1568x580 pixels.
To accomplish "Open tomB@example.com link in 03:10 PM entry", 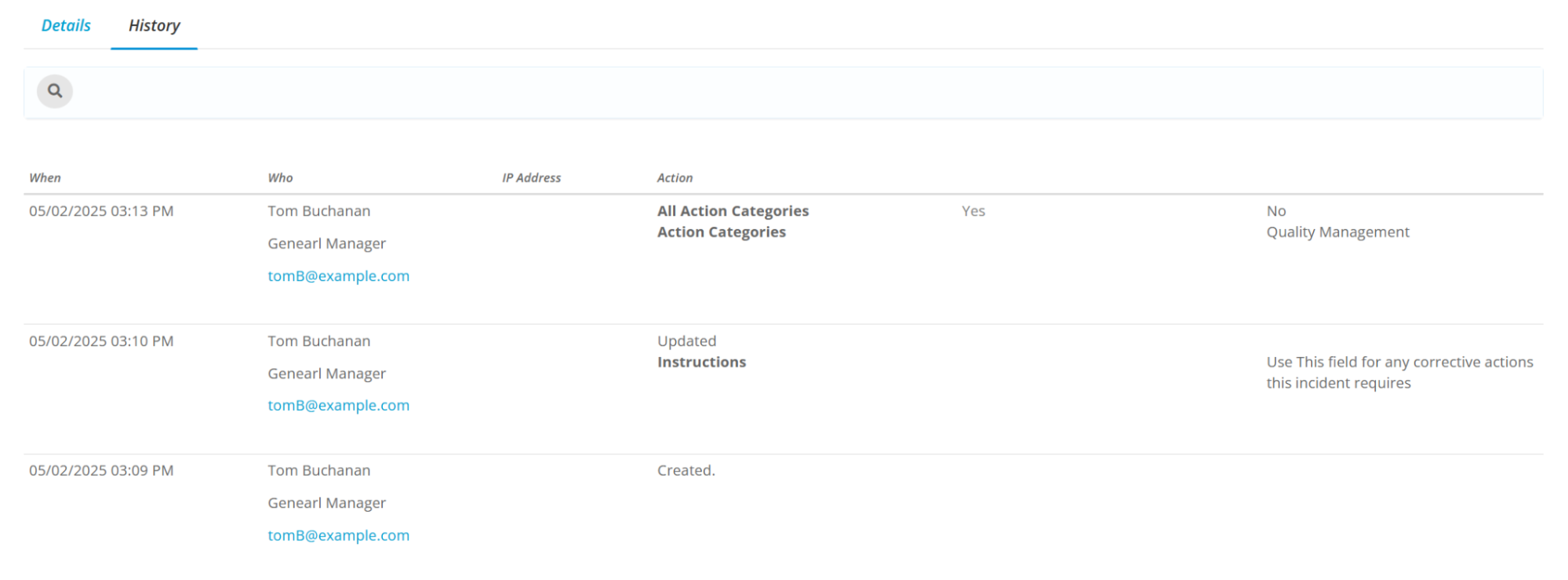I will click(338, 406).
